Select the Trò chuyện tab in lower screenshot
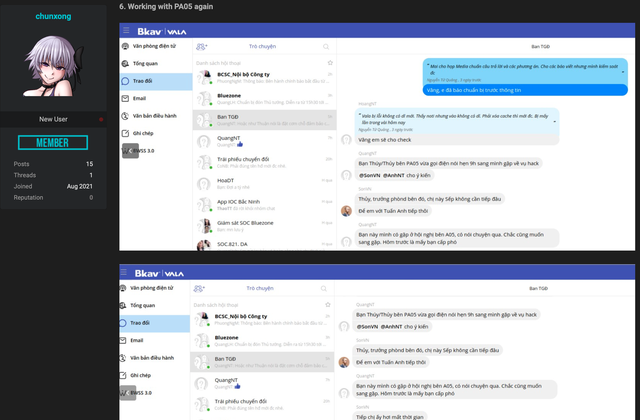Screen dimensions: 640x420 [260, 289]
